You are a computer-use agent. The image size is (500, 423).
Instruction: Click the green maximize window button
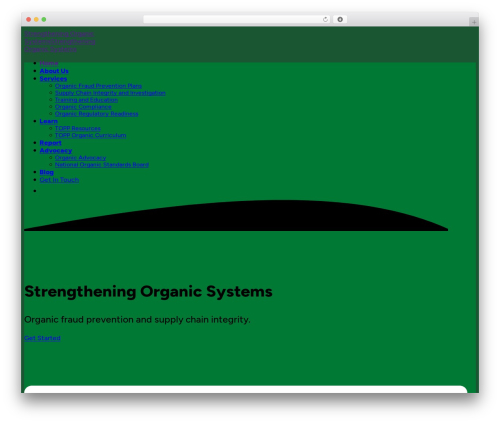pyautogui.click(x=44, y=19)
